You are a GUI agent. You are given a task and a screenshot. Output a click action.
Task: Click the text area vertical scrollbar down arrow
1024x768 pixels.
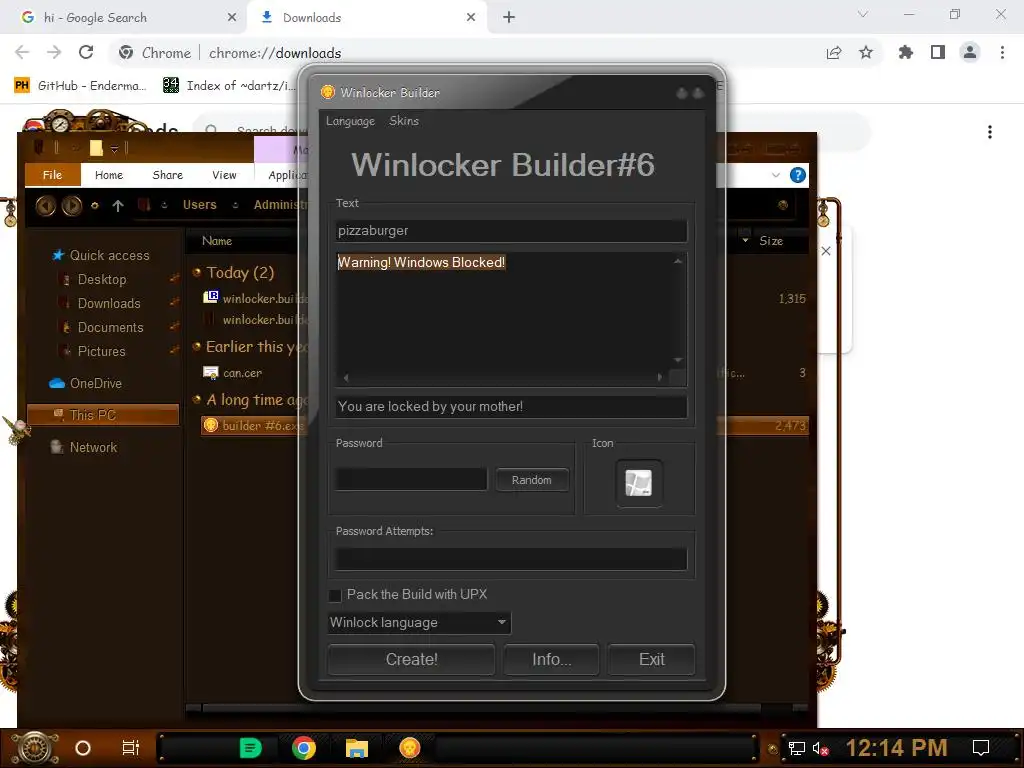678,360
